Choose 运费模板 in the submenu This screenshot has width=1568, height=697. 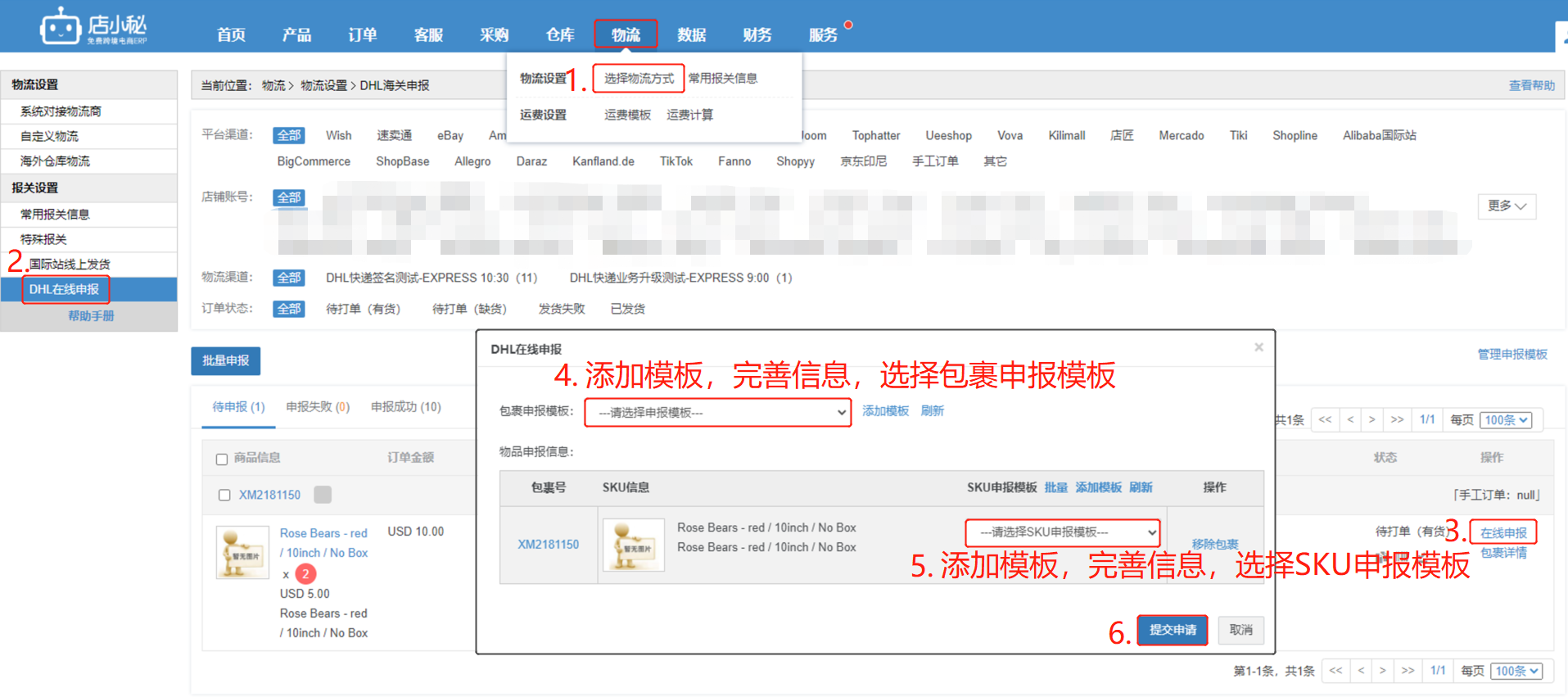(628, 115)
